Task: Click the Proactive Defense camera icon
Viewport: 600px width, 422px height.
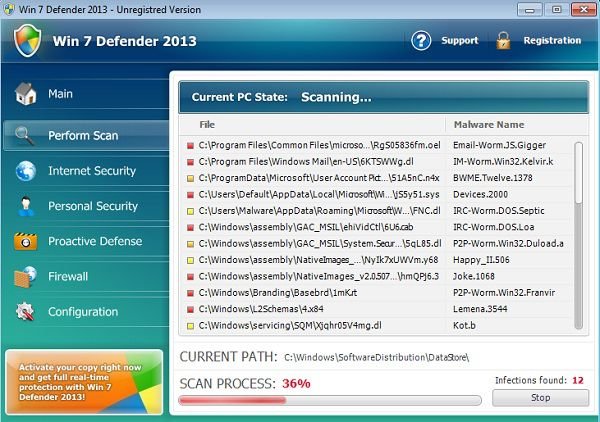Action: [x=26, y=241]
